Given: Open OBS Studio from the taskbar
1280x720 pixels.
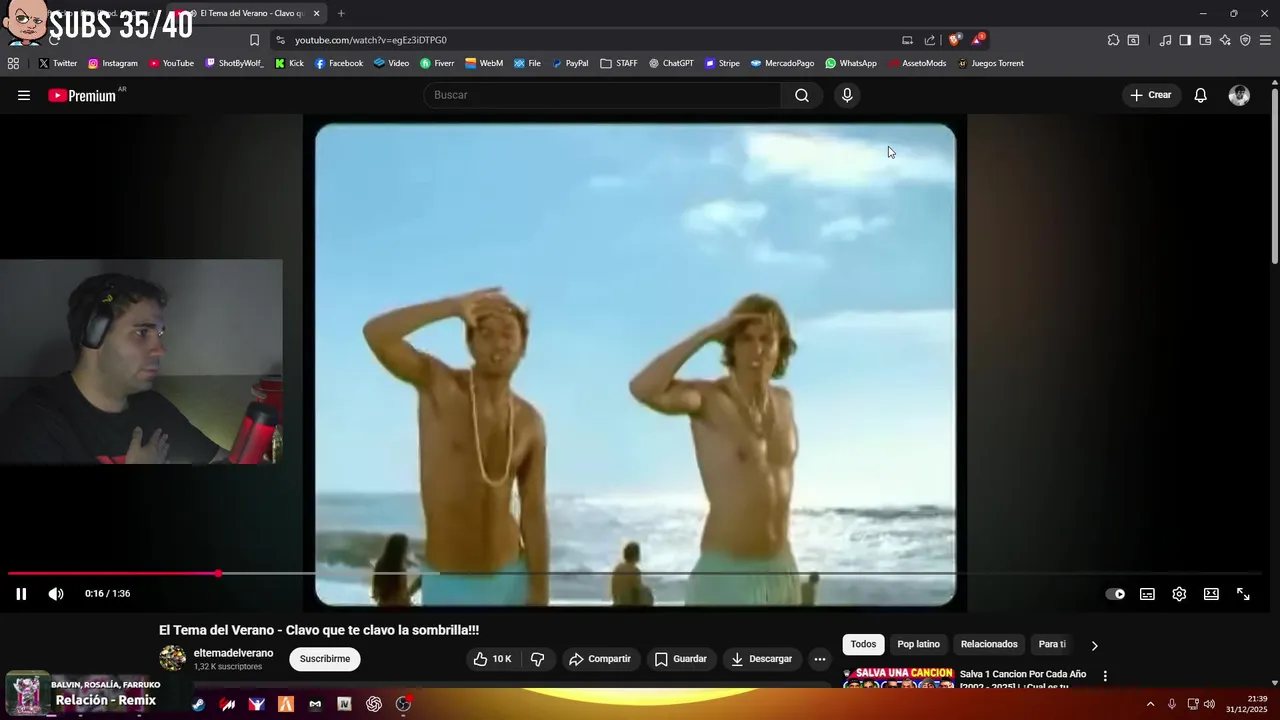Looking at the screenshot, I should click(x=403, y=704).
